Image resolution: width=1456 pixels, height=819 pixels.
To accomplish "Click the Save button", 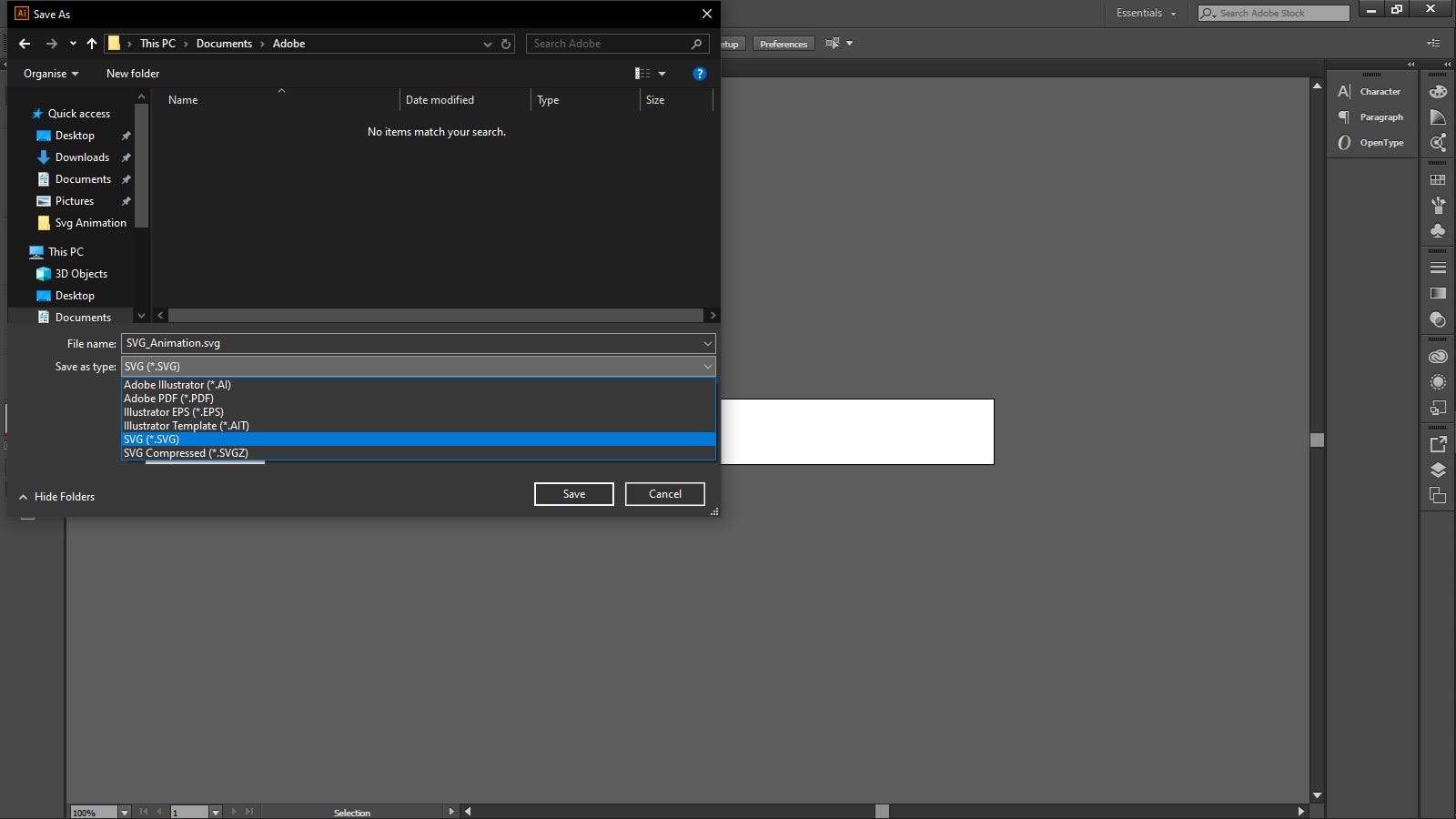I will click(x=574, y=494).
